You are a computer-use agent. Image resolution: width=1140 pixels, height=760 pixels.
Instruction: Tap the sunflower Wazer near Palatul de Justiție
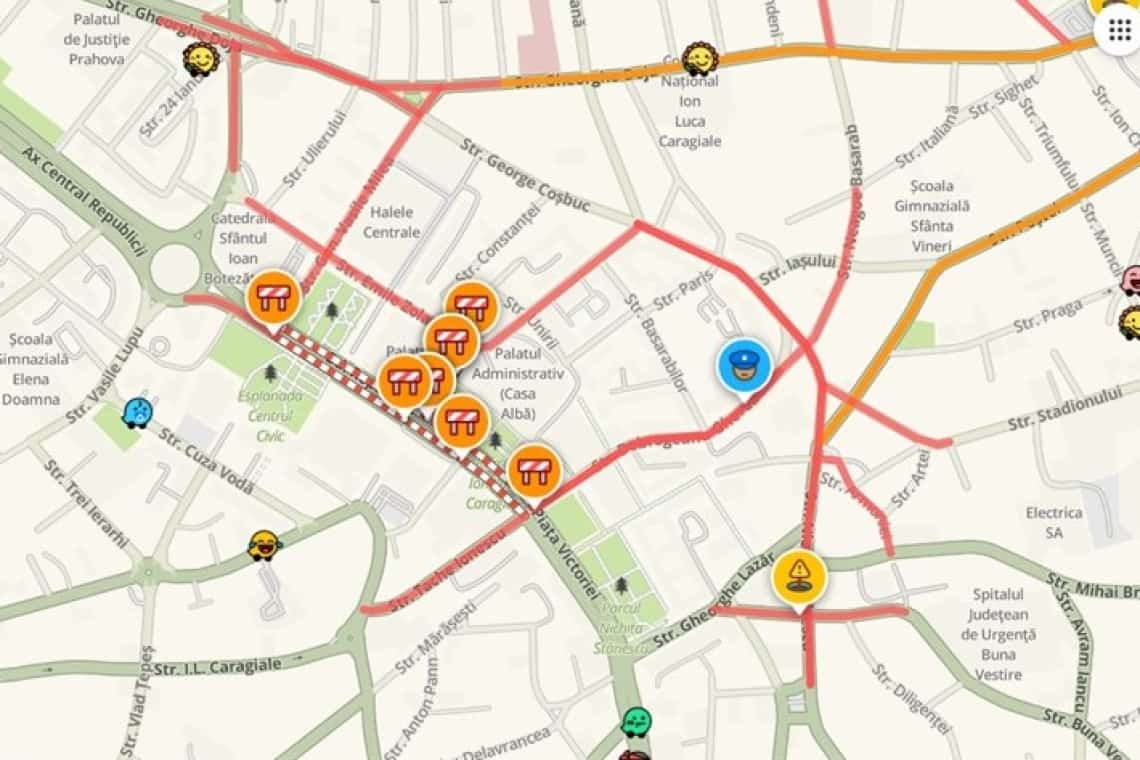click(x=198, y=59)
